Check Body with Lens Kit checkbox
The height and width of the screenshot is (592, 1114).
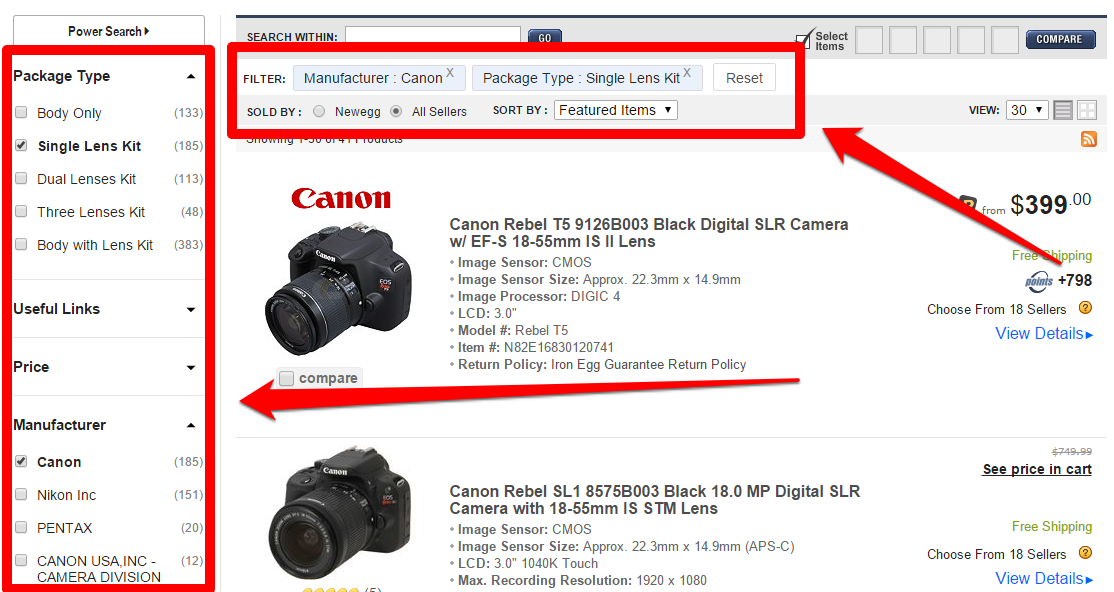pos(21,244)
